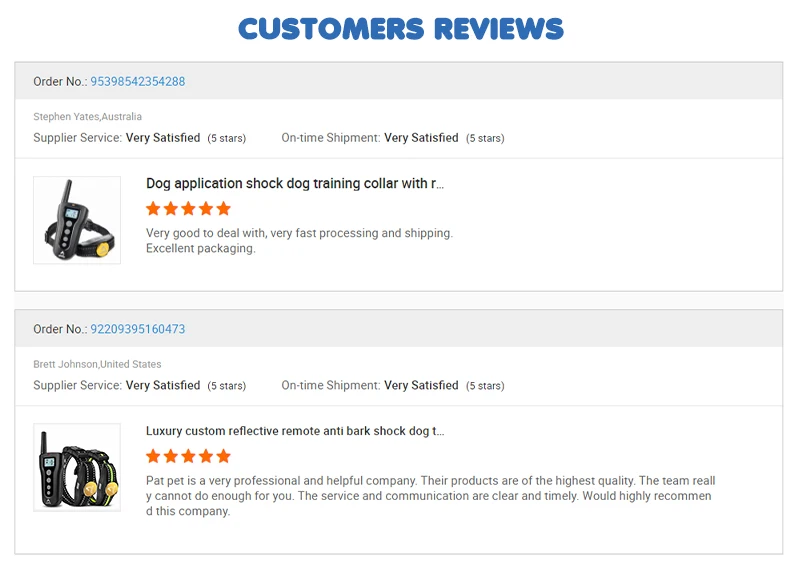Click the first star in Brett Johnson's review rating
Screen dimensions: 800x574
153,456
